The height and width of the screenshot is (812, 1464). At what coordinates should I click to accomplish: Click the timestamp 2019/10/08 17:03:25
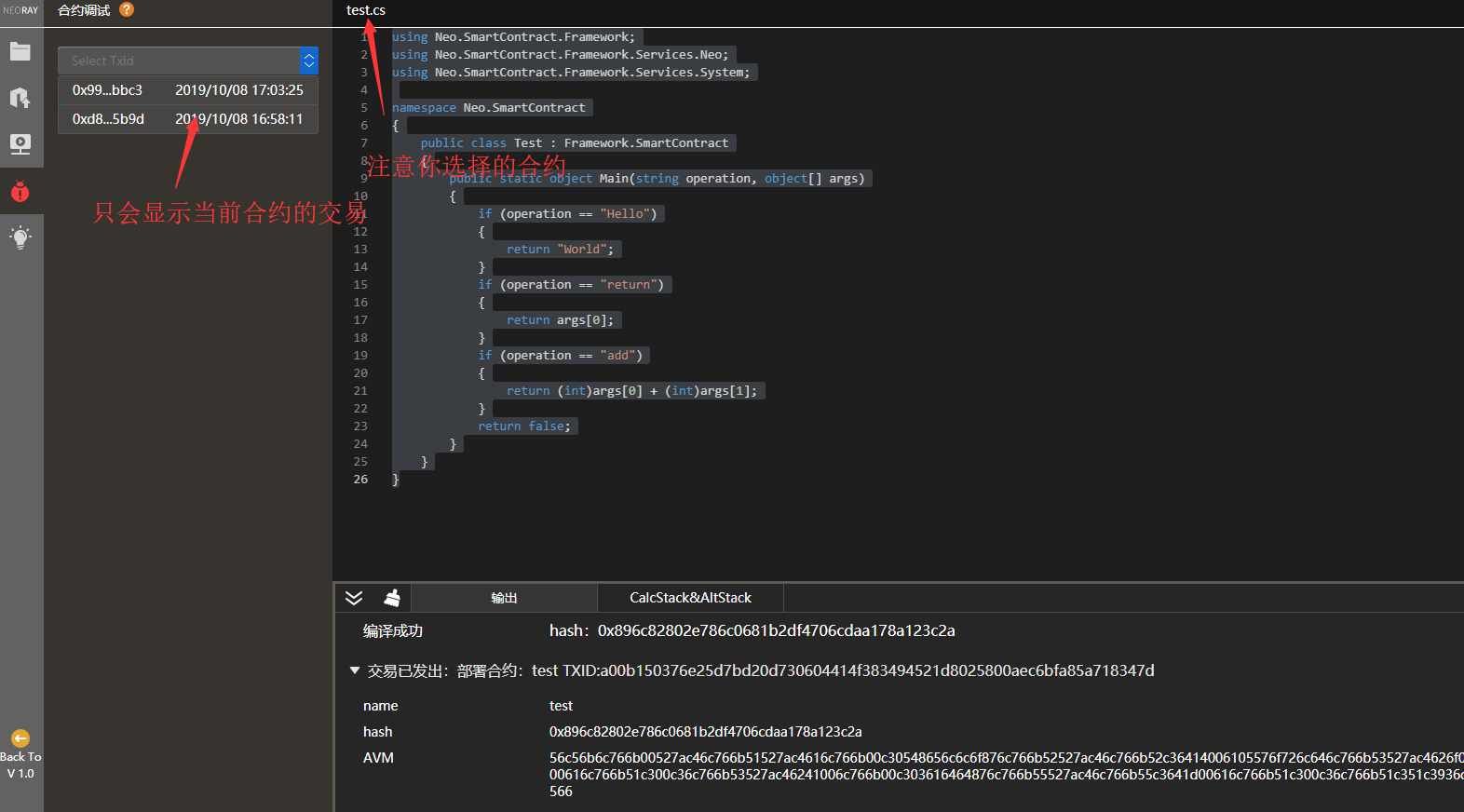(239, 90)
